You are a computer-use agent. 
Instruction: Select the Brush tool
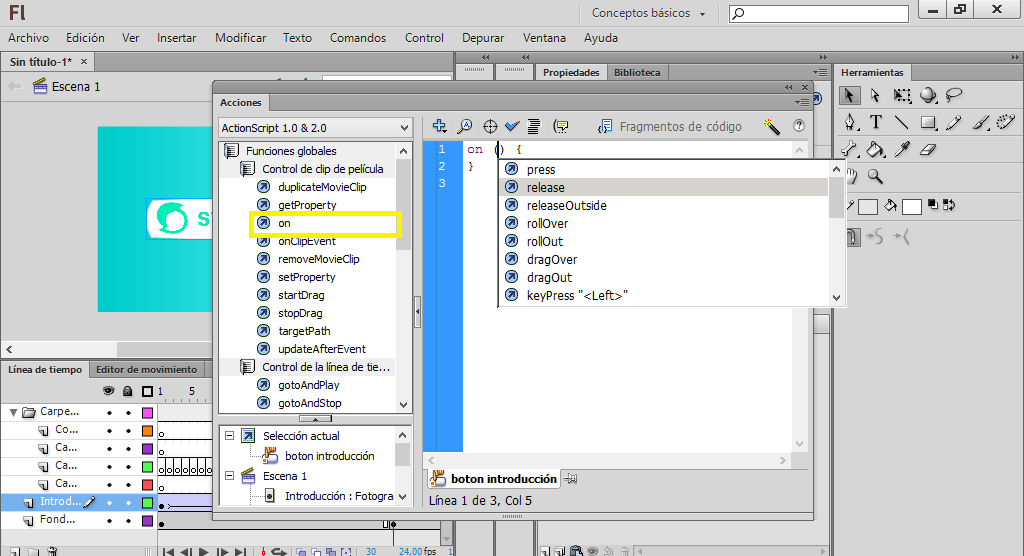coord(980,122)
